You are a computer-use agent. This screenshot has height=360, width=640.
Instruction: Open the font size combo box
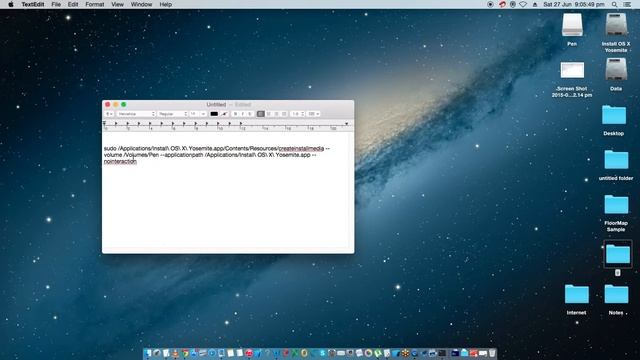[198, 114]
